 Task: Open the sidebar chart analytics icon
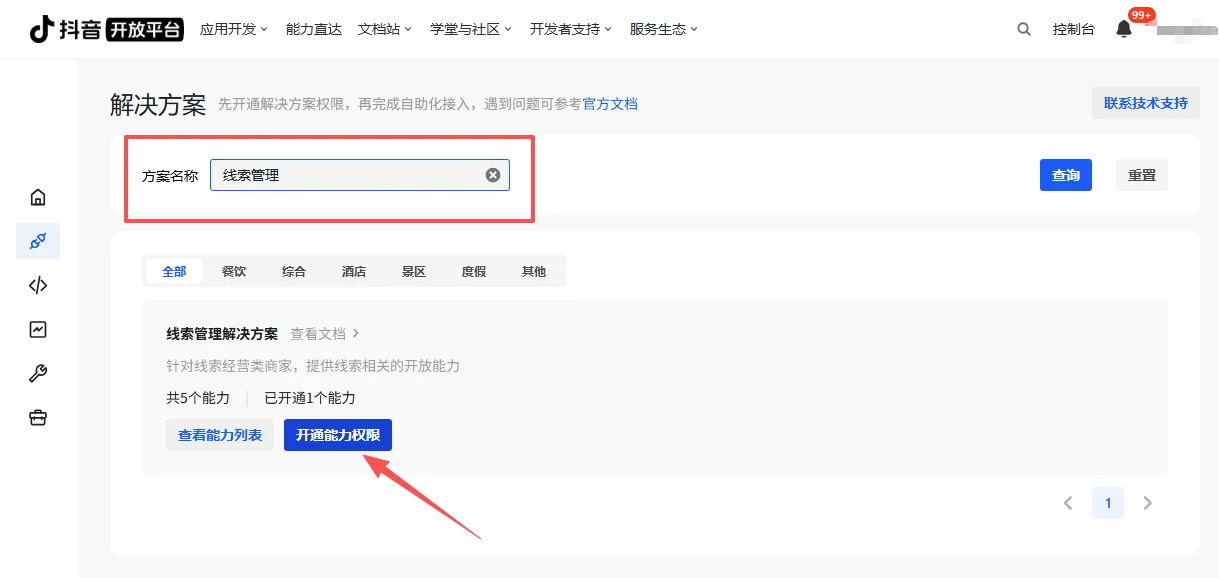click(x=38, y=329)
